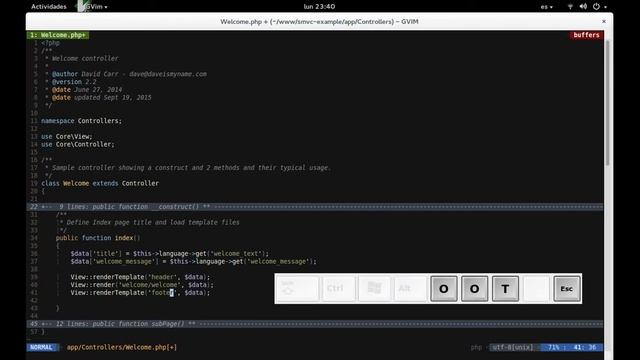Click the class Welcome extends Controller line
The image size is (640, 360).
tap(100, 183)
